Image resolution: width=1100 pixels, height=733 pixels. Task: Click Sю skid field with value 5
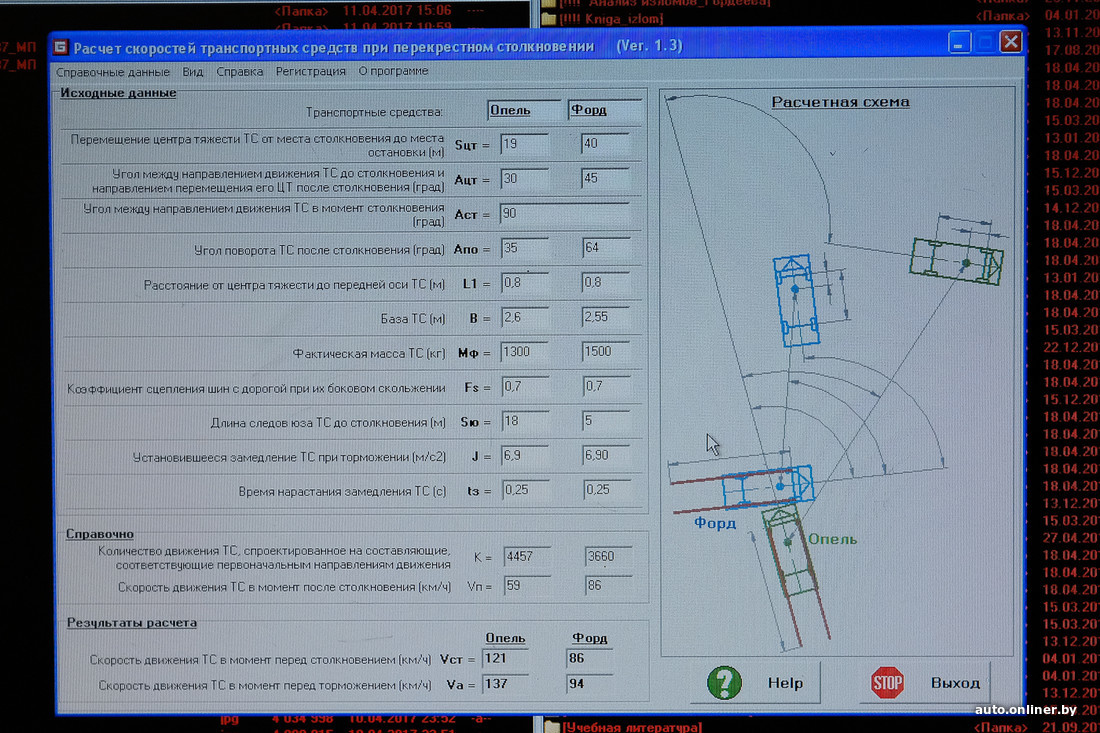[x=607, y=421]
